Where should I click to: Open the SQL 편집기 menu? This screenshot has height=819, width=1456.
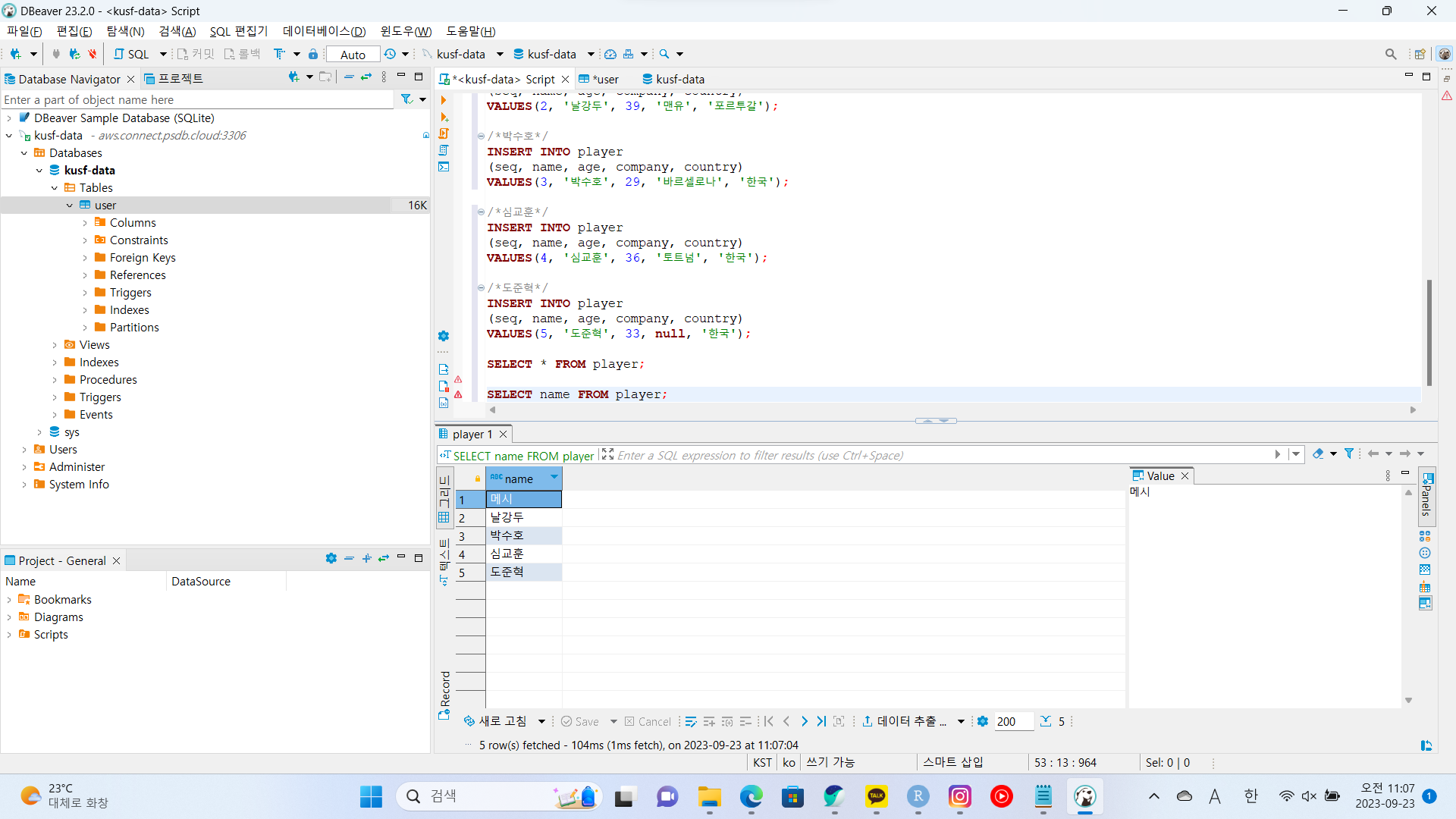238,31
